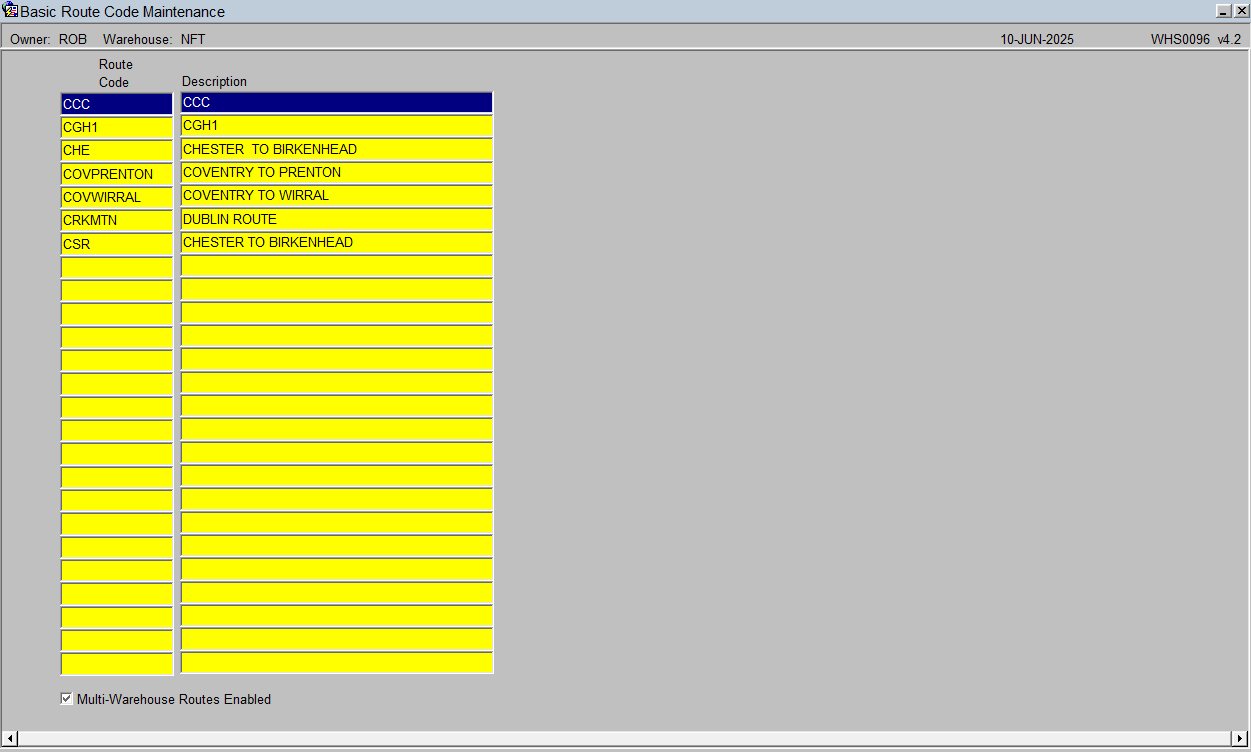Viewport: 1251px width, 752px height.
Task: Click right arrow of horizontal scrollbar
Action: point(1240,738)
